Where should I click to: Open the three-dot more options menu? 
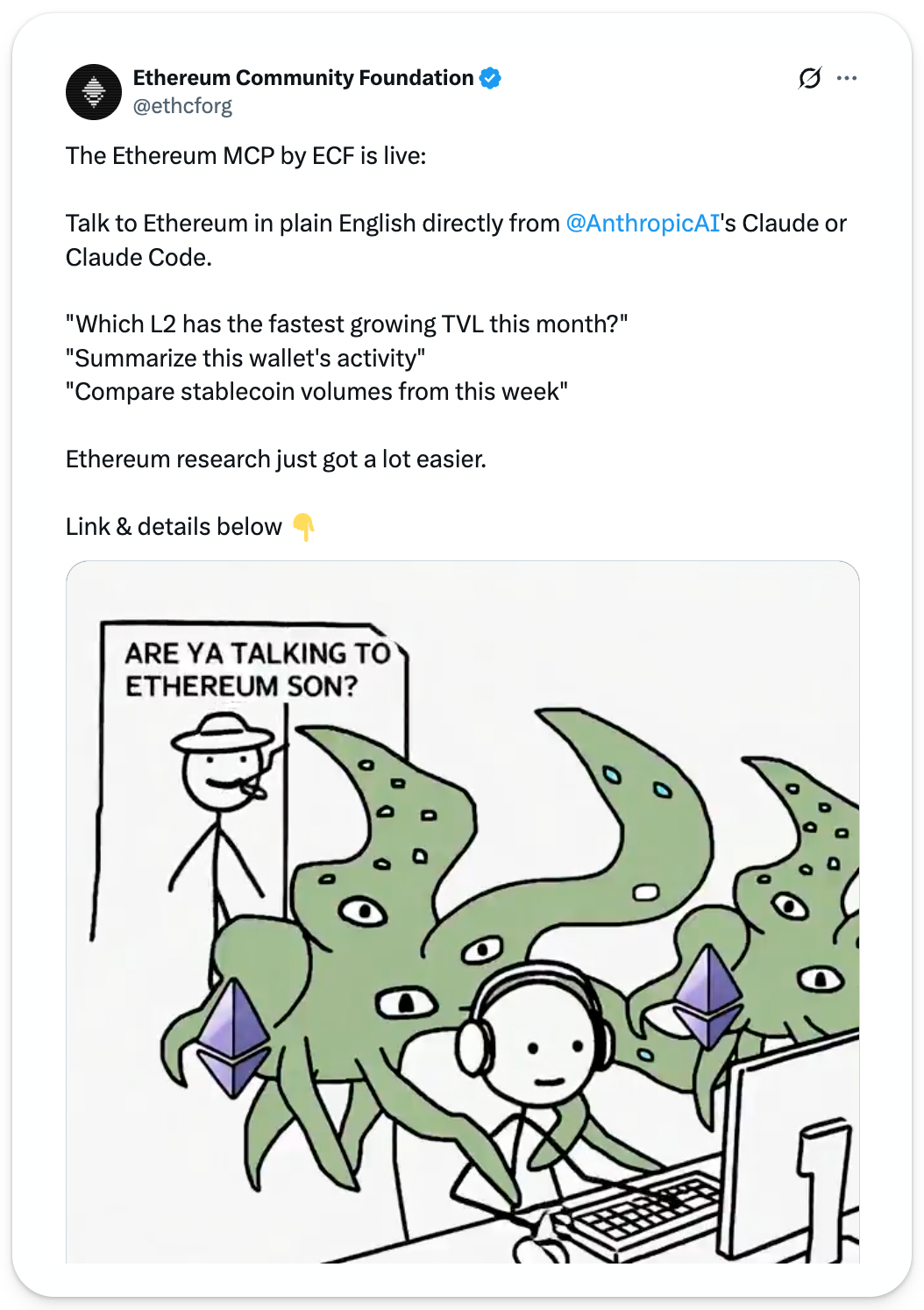tap(847, 78)
